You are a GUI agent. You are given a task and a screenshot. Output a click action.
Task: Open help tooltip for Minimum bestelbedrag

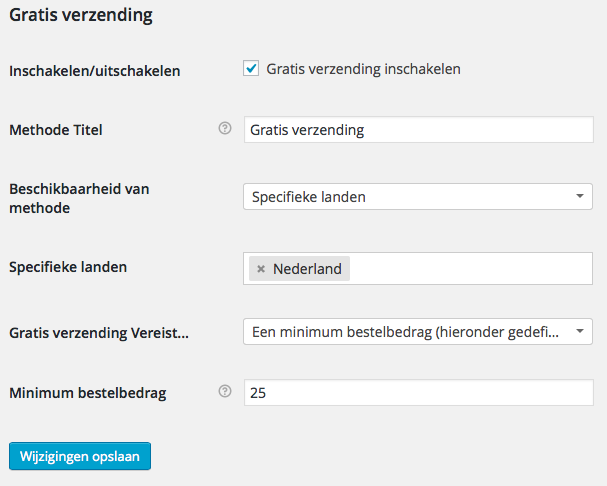pyautogui.click(x=225, y=392)
